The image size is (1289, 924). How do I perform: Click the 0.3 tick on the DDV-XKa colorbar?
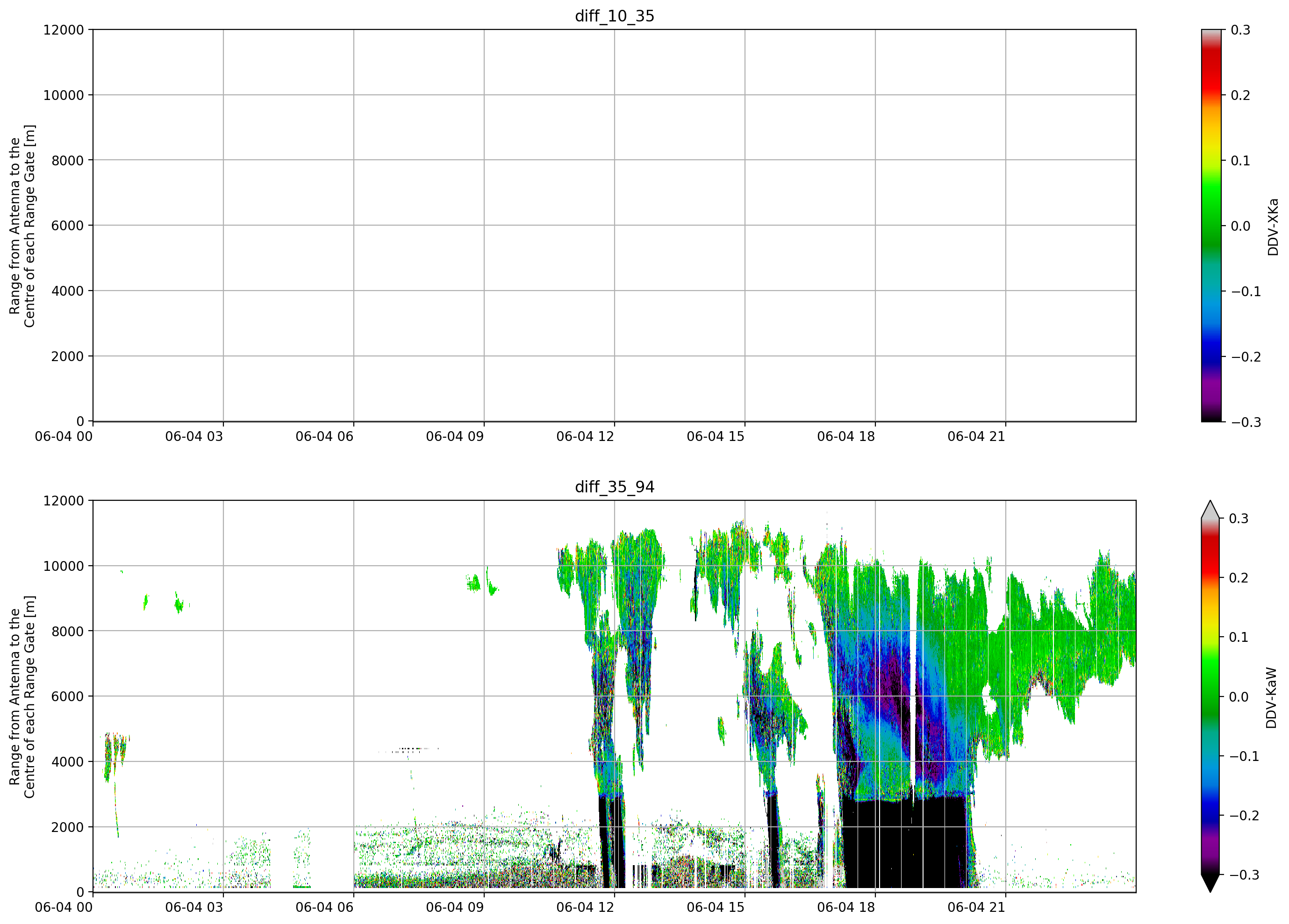click(x=1240, y=30)
